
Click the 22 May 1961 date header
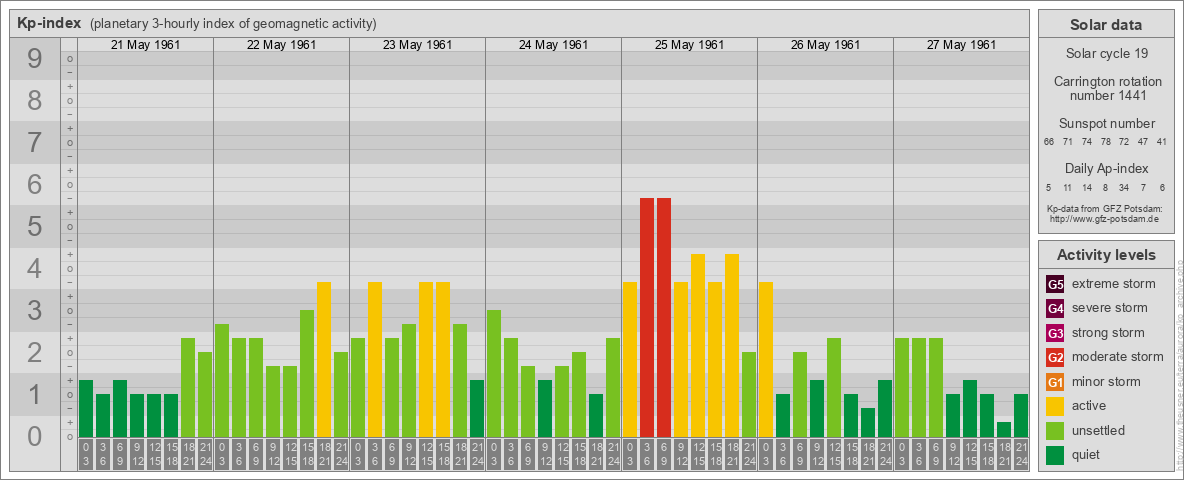pyautogui.click(x=282, y=45)
